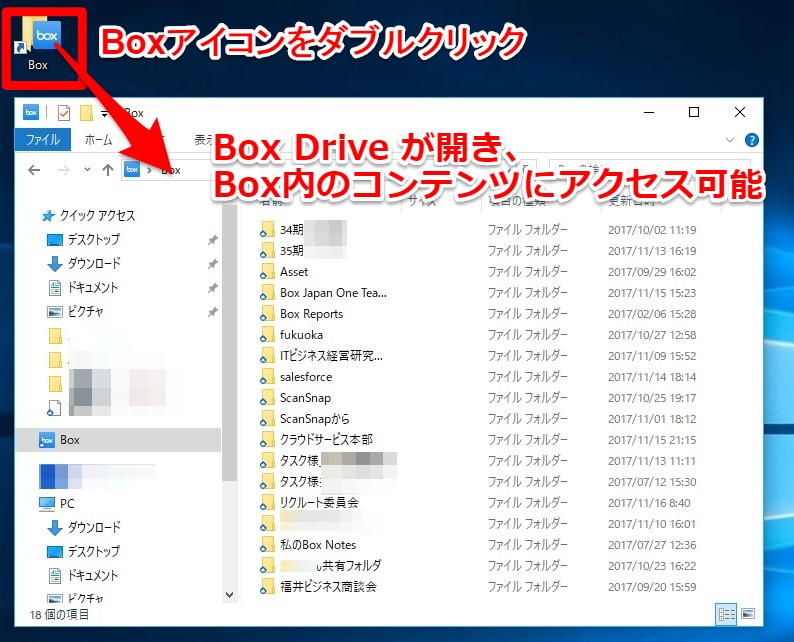Image resolution: width=794 pixels, height=642 pixels.
Task: Select the fukuoka folder
Action: [291, 335]
